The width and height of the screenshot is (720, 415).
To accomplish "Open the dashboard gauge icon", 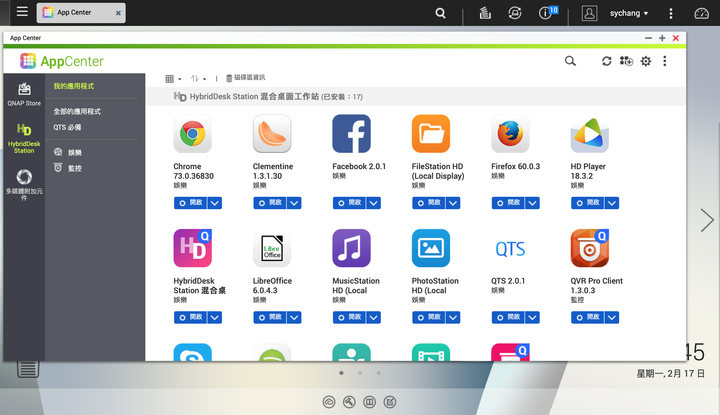I will click(701, 13).
